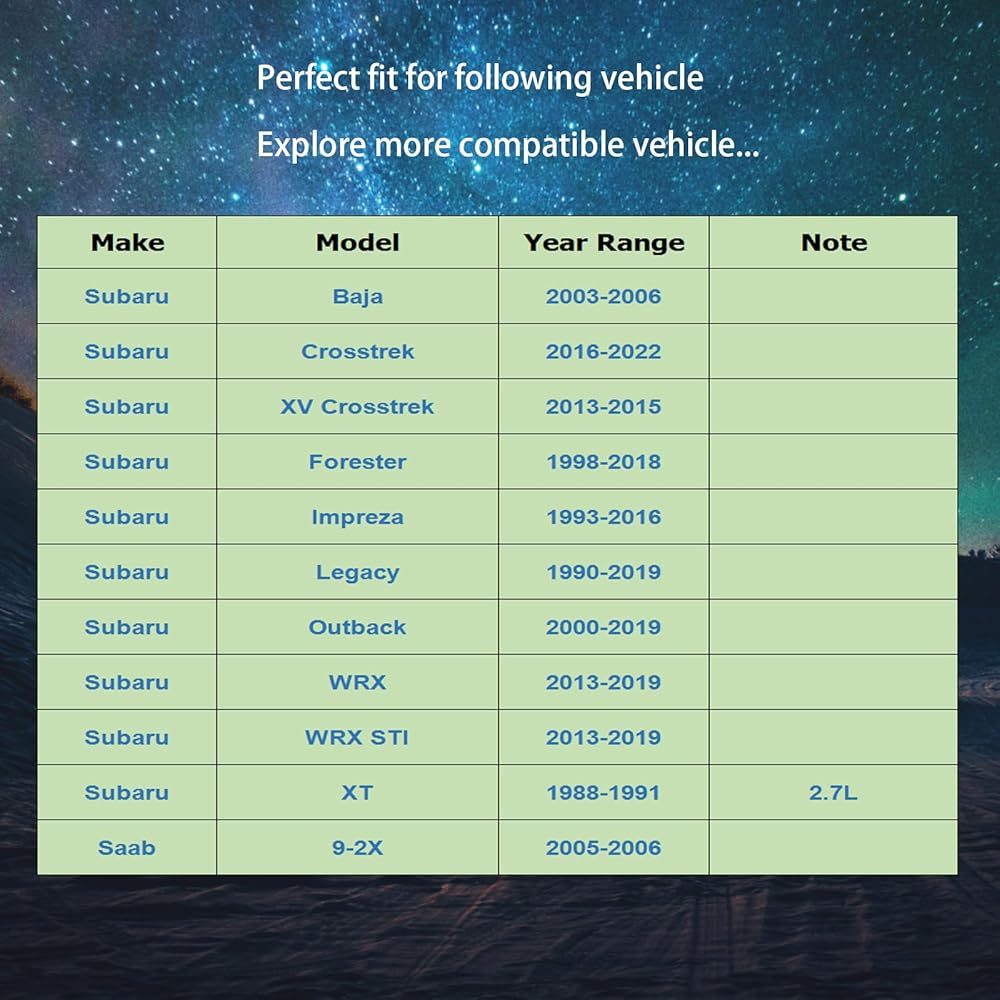
Task: Select the XV Crosstrek model cell
Action: (357, 406)
